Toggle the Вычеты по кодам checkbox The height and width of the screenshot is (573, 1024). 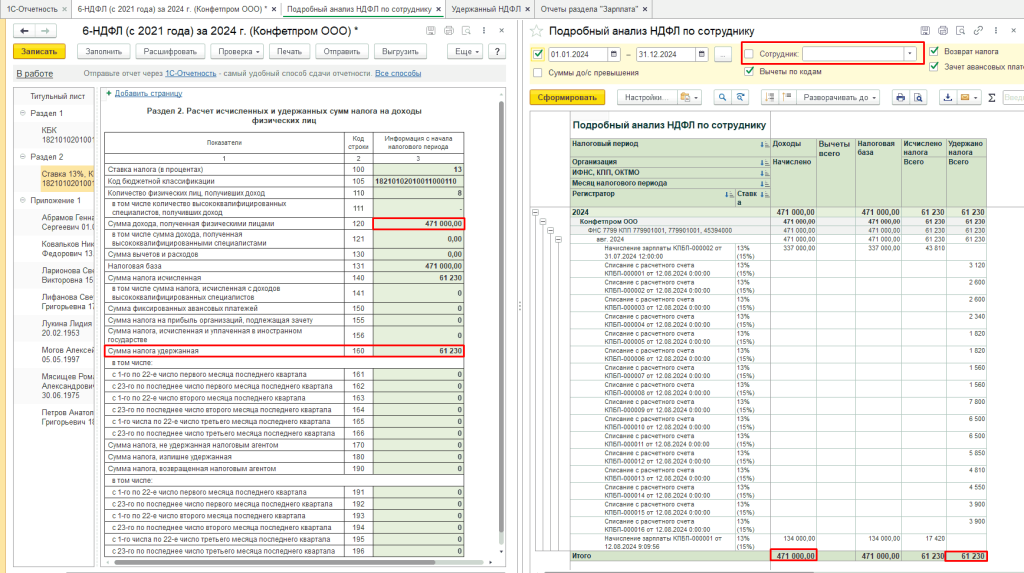pos(749,72)
